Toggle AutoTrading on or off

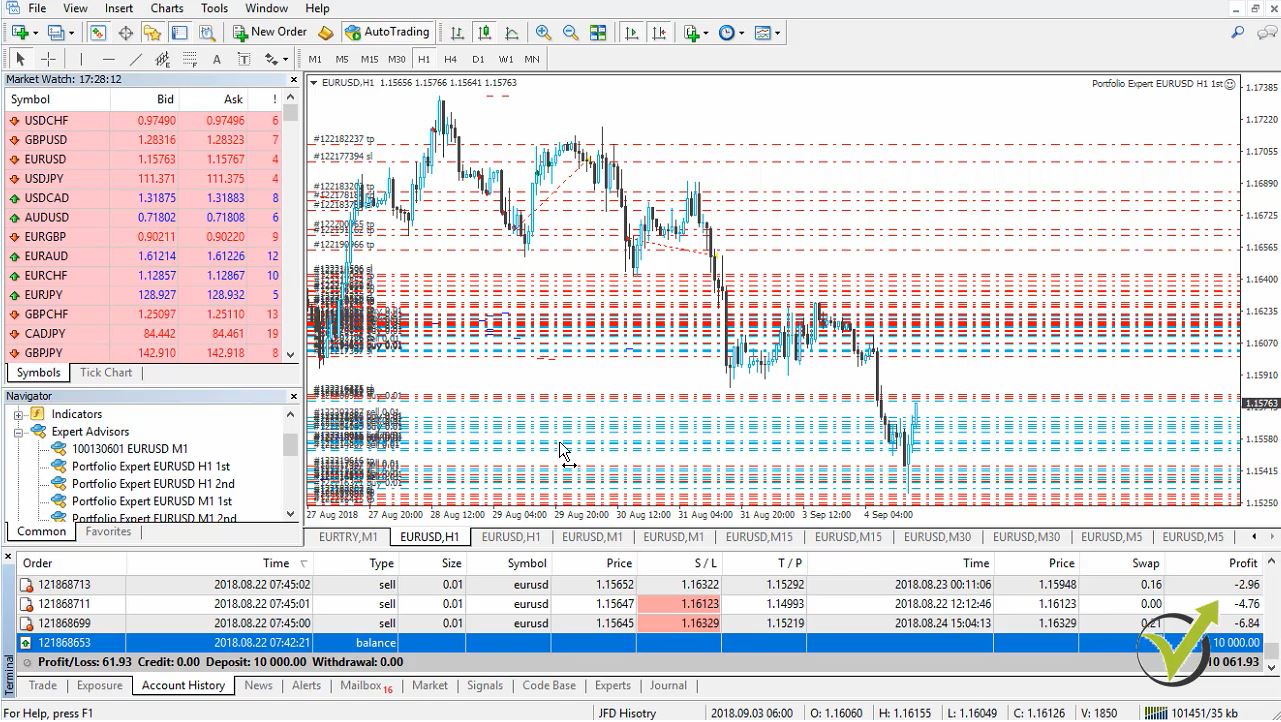tap(388, 31)
